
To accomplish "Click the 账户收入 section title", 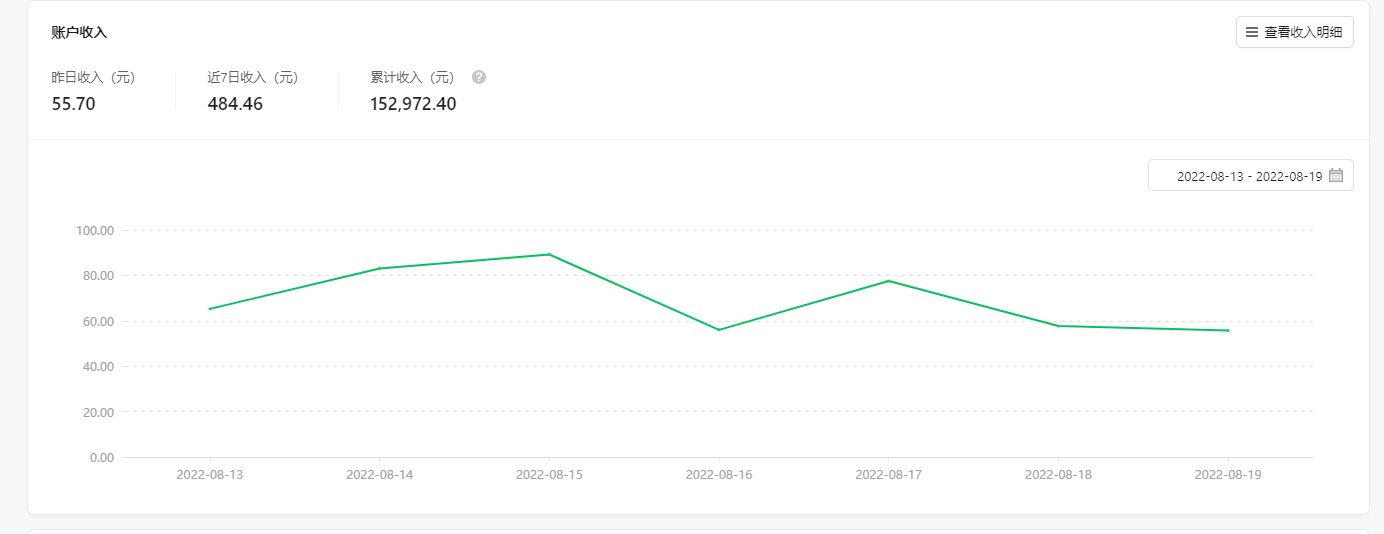I will [79, 32].
